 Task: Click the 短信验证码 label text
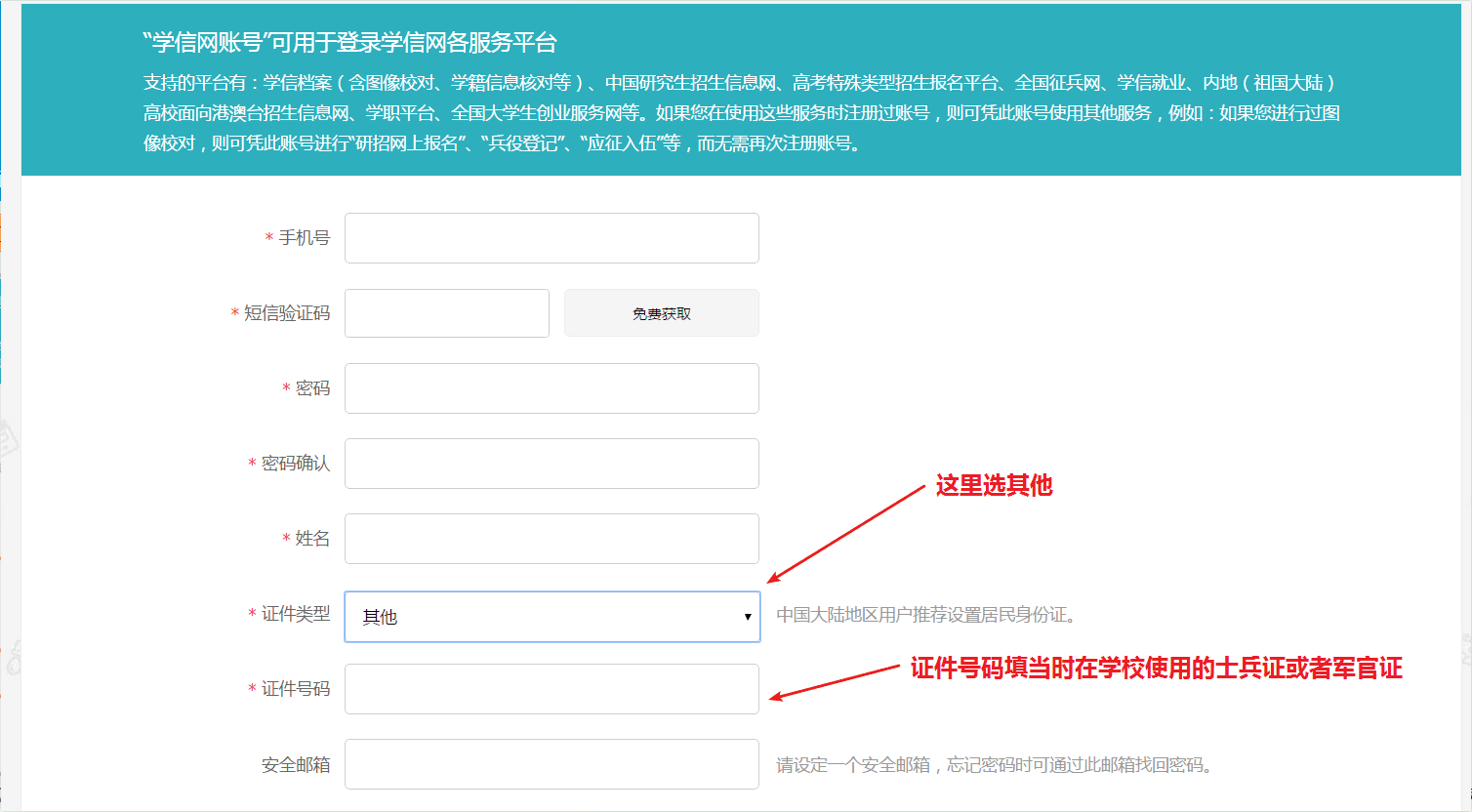pyautogui.click(x=286, y=313)
